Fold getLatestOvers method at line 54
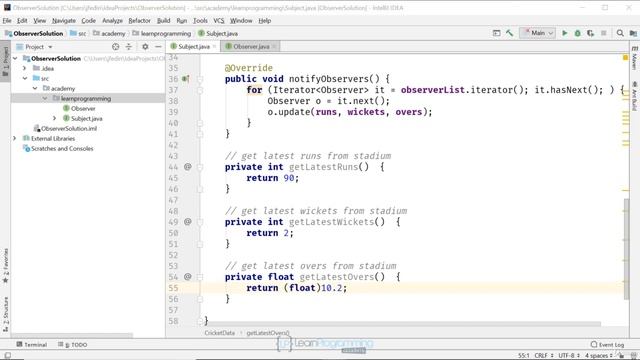 click(x=200, y=277)
